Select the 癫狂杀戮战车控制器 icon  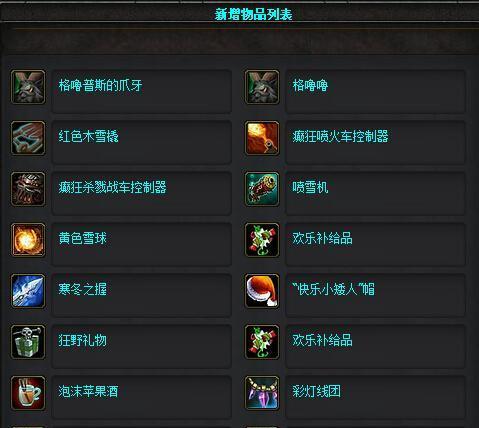pyautogui.click(x=28, y=189)
